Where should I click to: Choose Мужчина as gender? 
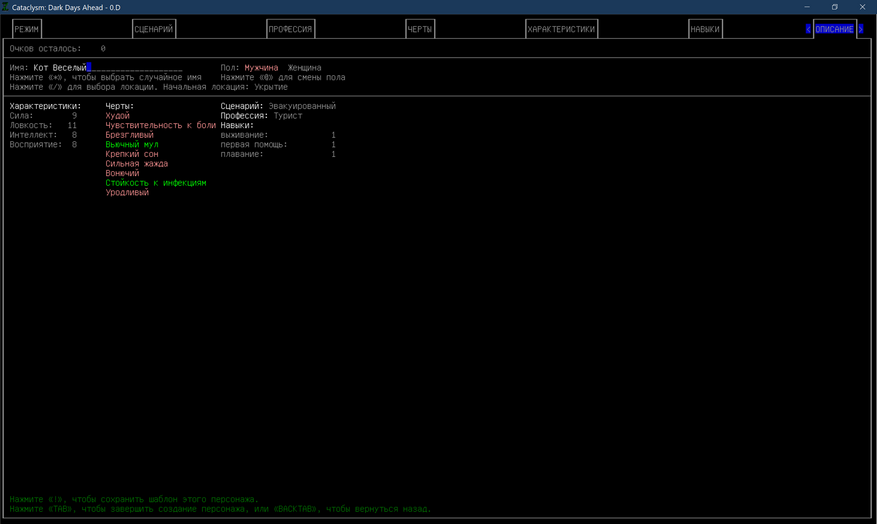[261, 68]
